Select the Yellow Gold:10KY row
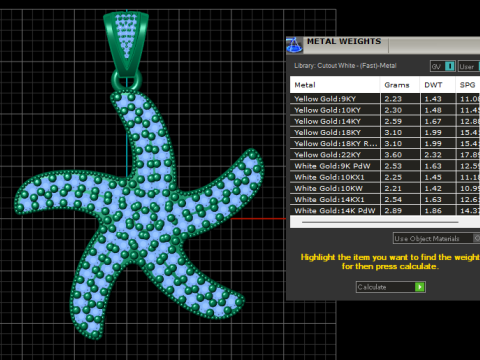Screen dimensions: 480x360 tap(385, 110)
